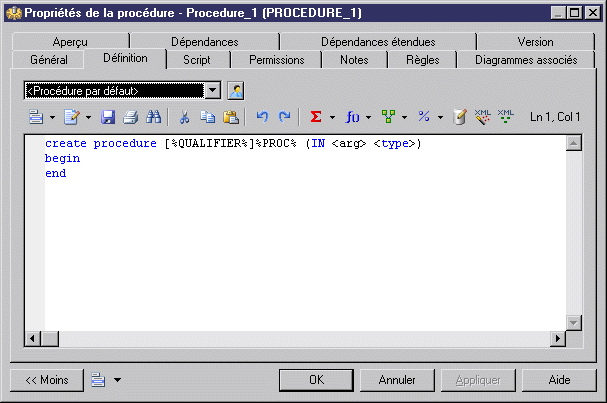Viewport: 607px width, 403px height.
Task: Expand the functions f() dropdown arrow
Action: (x=368, y=117)
